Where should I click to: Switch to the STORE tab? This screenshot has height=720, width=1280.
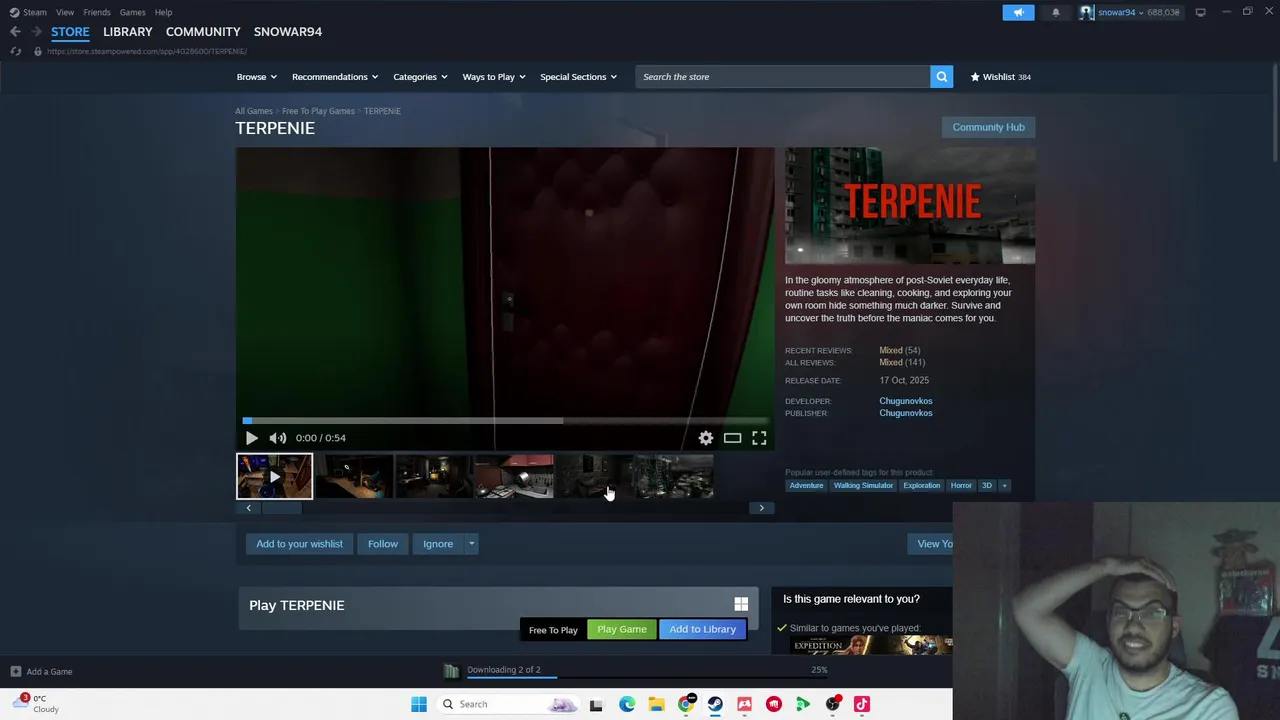70,32
